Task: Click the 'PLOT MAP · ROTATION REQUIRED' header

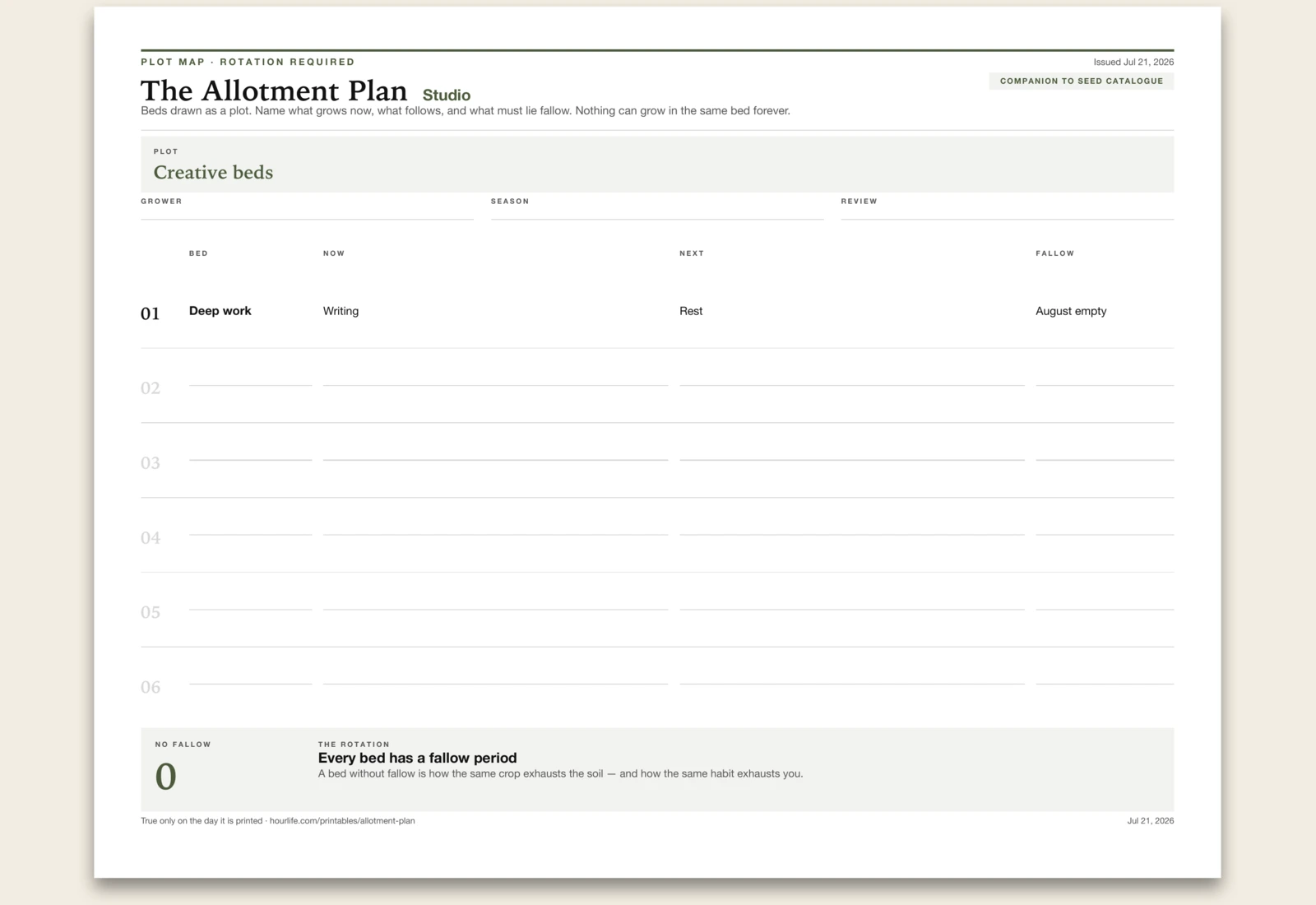Action: [248, 62]
